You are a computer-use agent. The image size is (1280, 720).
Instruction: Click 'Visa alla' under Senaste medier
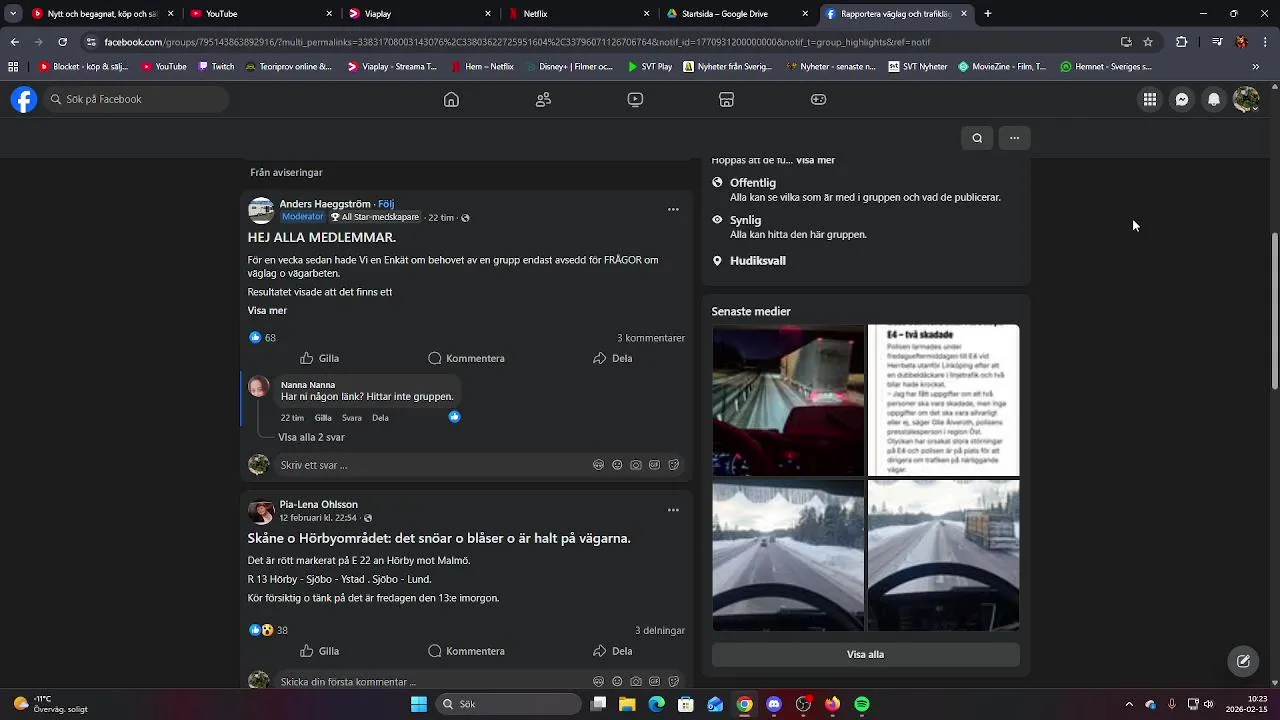865,654
